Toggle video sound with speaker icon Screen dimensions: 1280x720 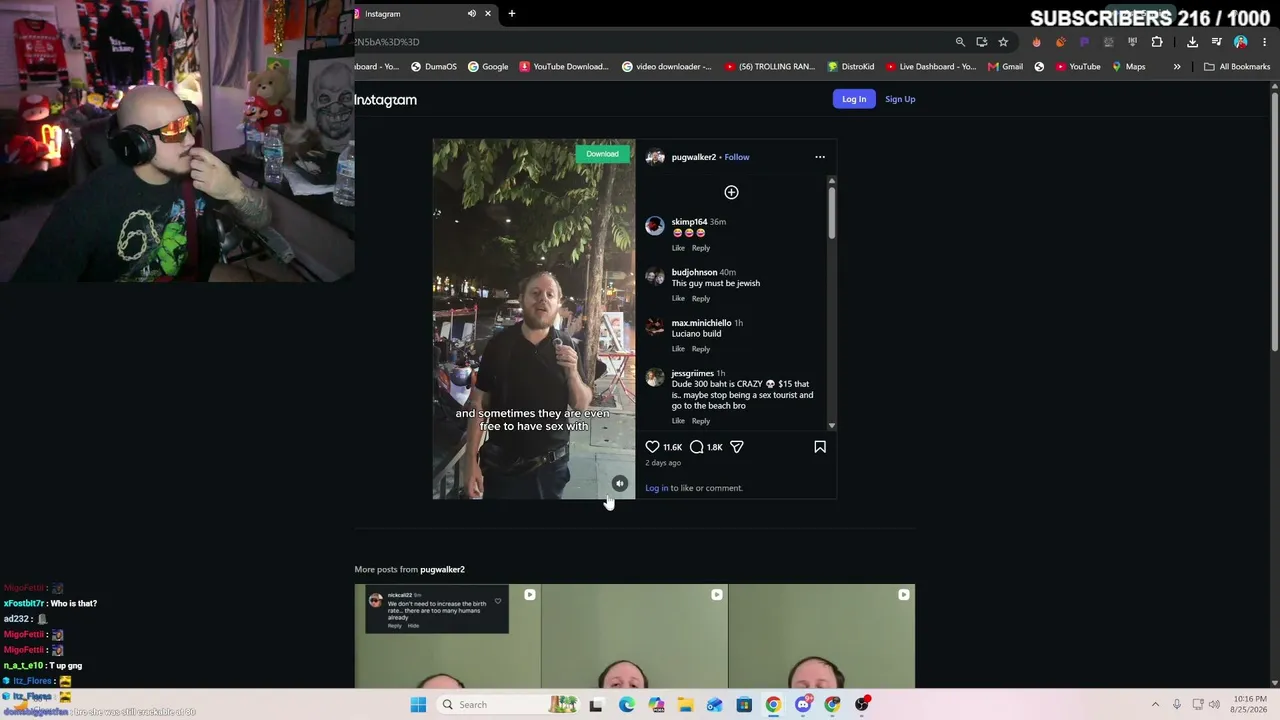620,484
